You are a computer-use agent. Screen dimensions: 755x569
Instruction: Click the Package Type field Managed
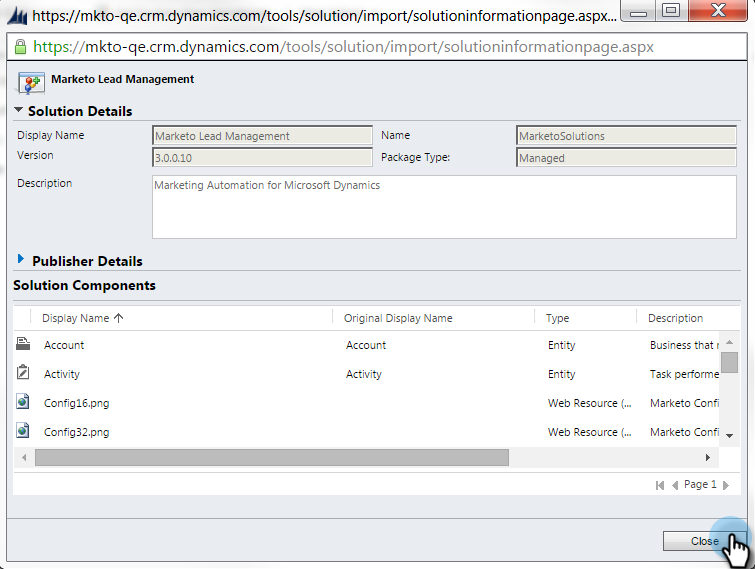pyautogui.click(x=626, y=157)
